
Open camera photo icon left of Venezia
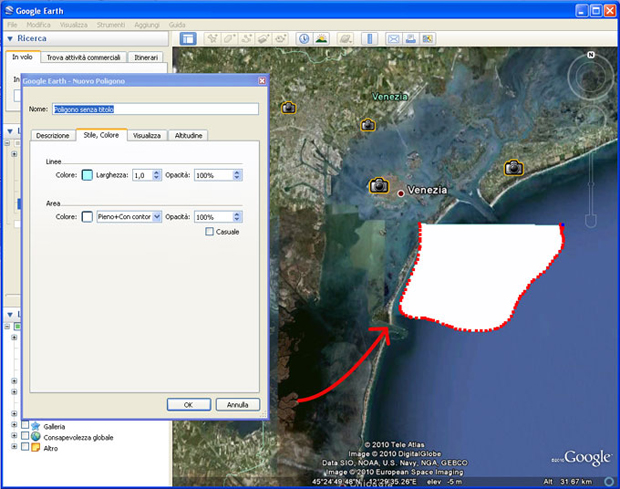click(x=379, y=185)
